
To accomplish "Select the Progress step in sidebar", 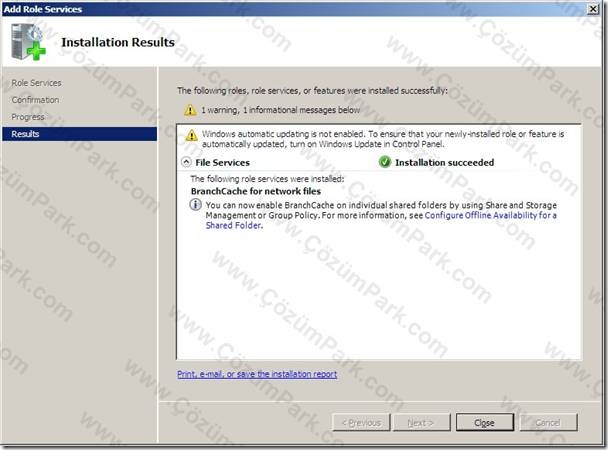I will (28, 117).
